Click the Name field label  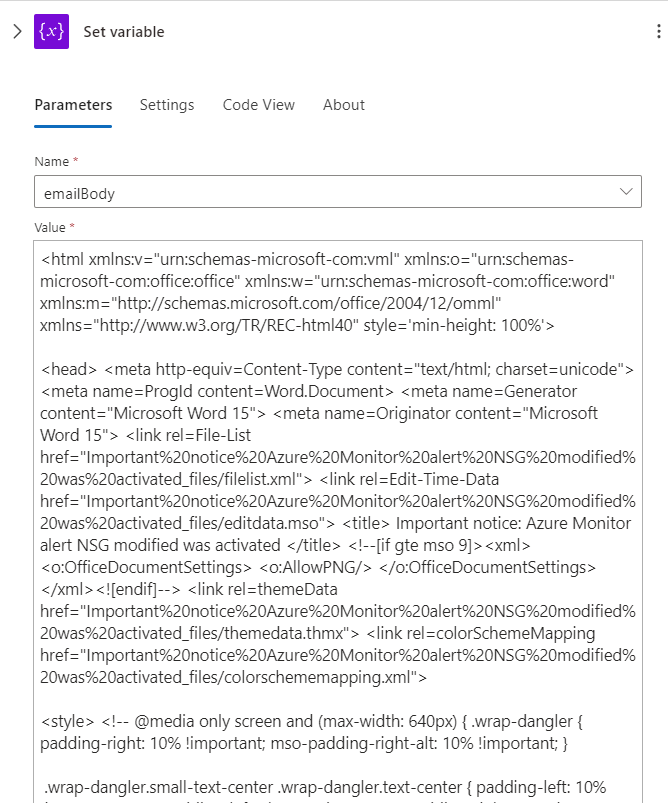click(x=51, y=161)
